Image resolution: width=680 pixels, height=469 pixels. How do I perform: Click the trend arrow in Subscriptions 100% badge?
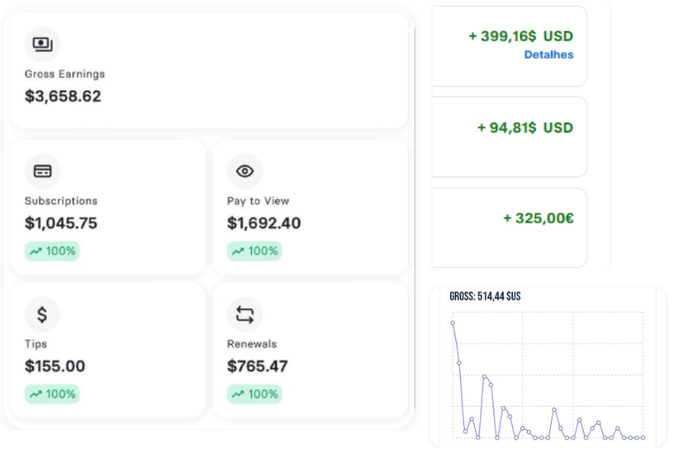(x=36, y=251)
